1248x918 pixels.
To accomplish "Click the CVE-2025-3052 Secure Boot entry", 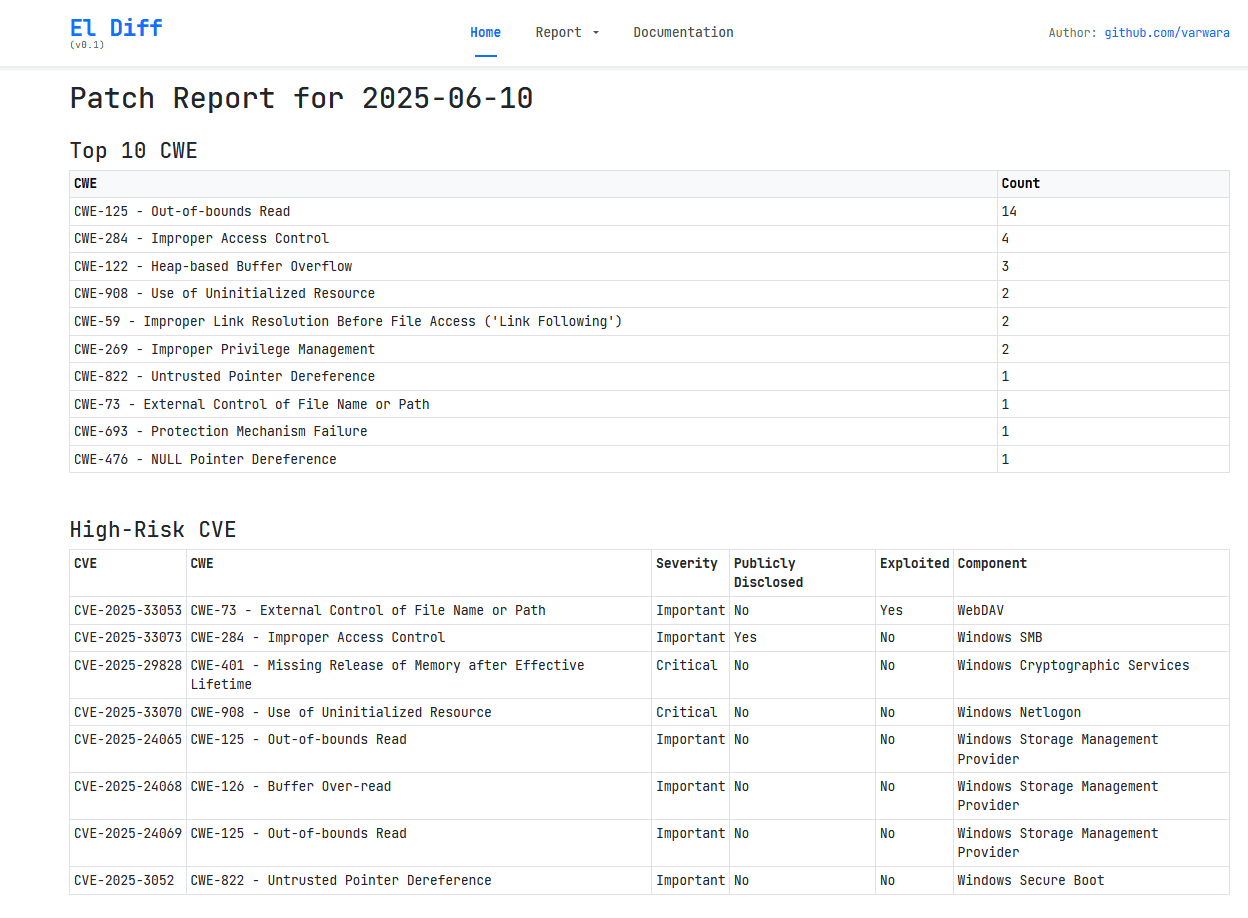I will pos(124,880).
